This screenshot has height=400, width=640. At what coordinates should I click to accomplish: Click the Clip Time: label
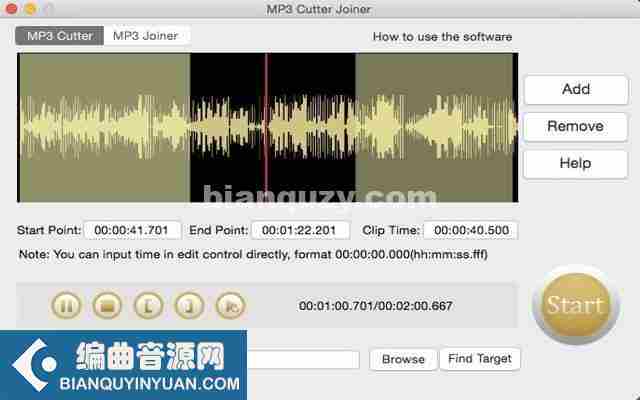click(391, 230)
